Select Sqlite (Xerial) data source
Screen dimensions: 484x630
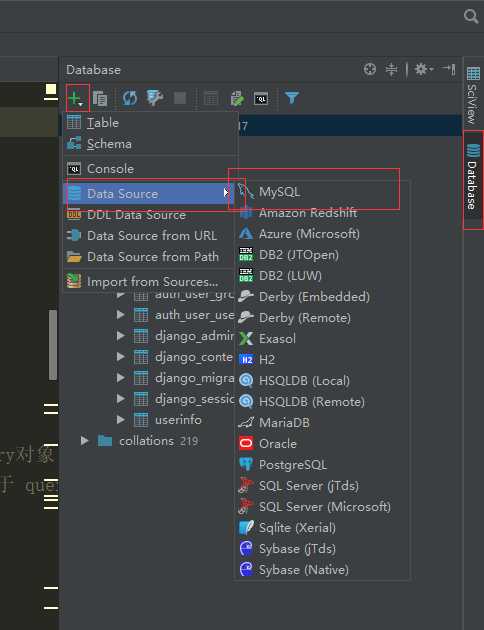coord(323,528)
